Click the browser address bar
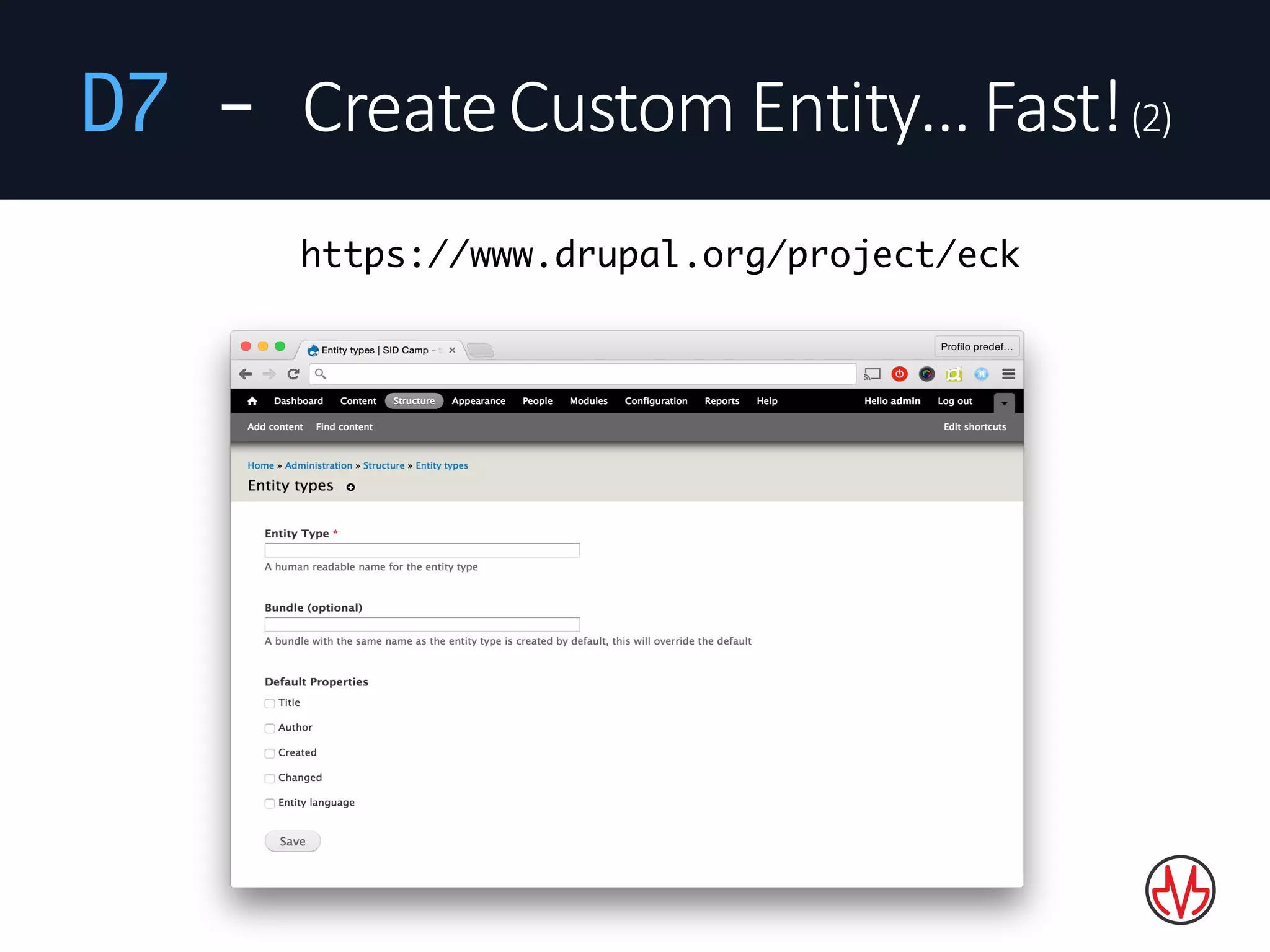The height and width of the screenshot is (952, 1270). (583, 374)
